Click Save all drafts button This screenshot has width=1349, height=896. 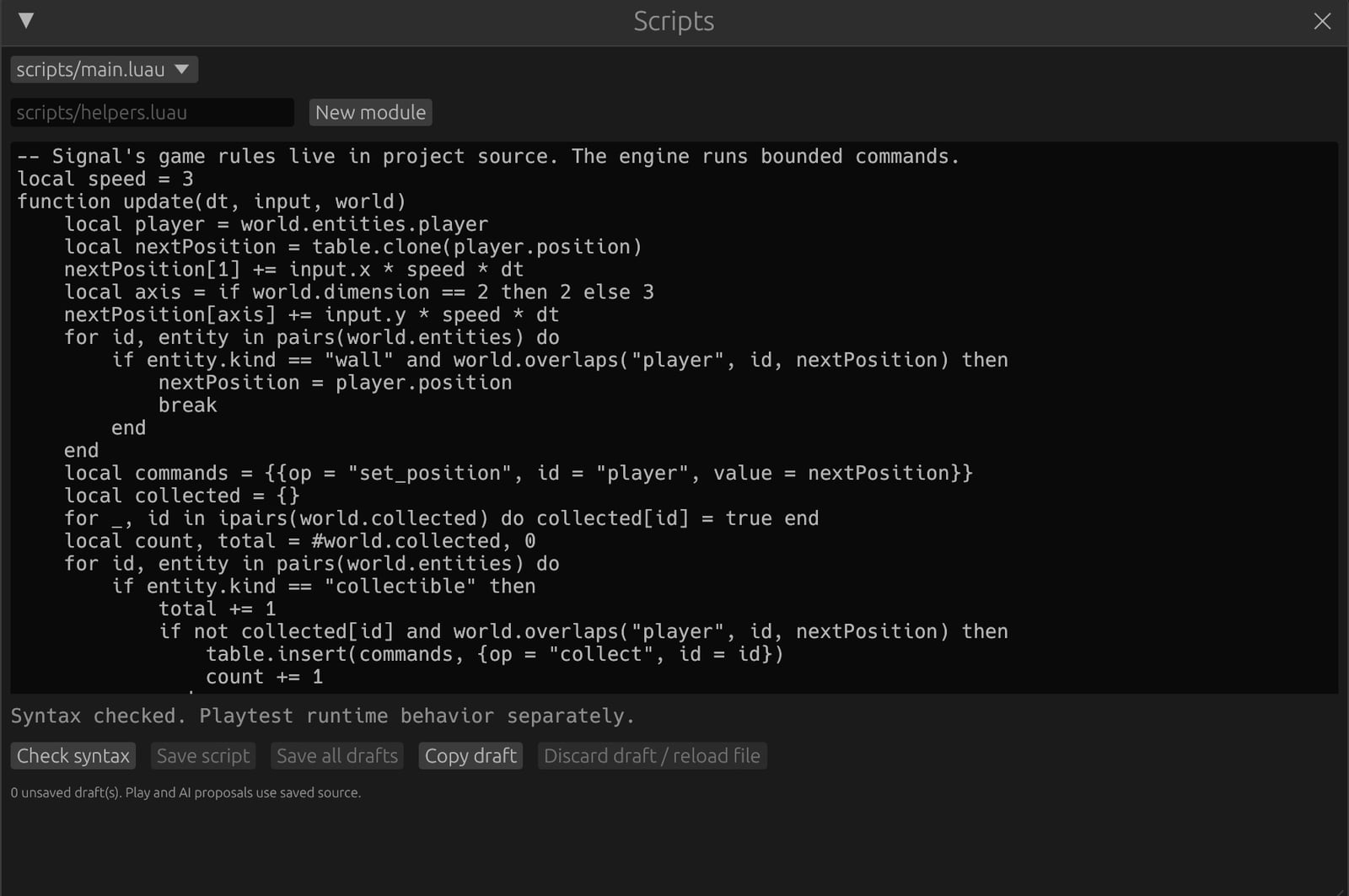[x=336, y=755]
